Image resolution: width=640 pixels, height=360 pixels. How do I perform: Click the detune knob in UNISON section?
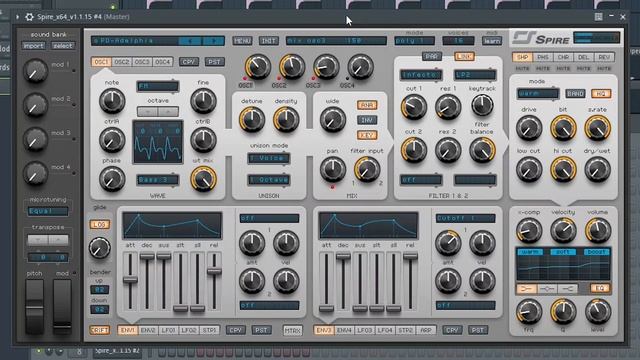click(252, 120)
